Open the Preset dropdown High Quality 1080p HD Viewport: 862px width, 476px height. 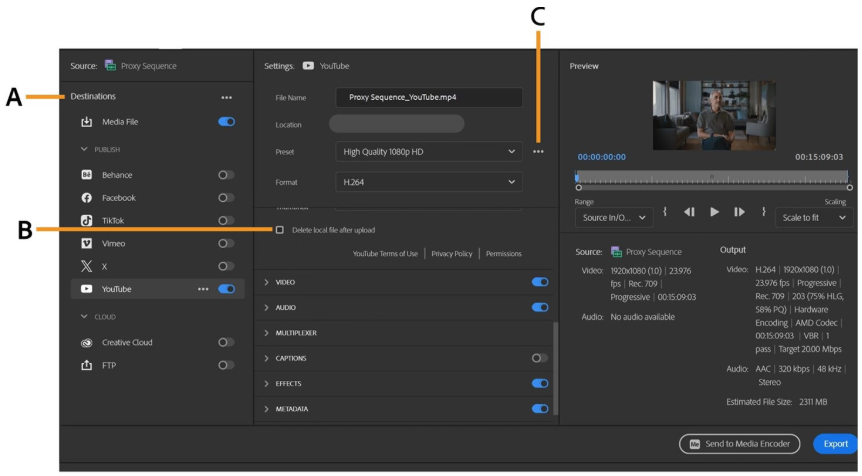[x=429, y=152]
